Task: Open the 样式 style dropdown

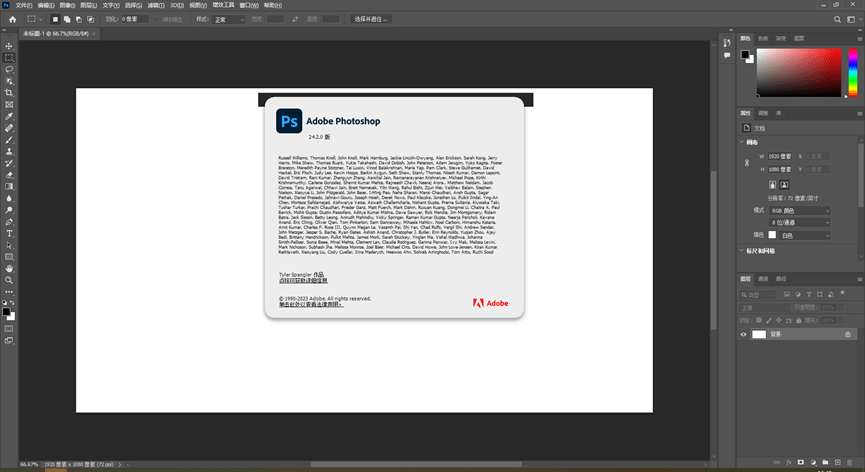Action: 229,19
